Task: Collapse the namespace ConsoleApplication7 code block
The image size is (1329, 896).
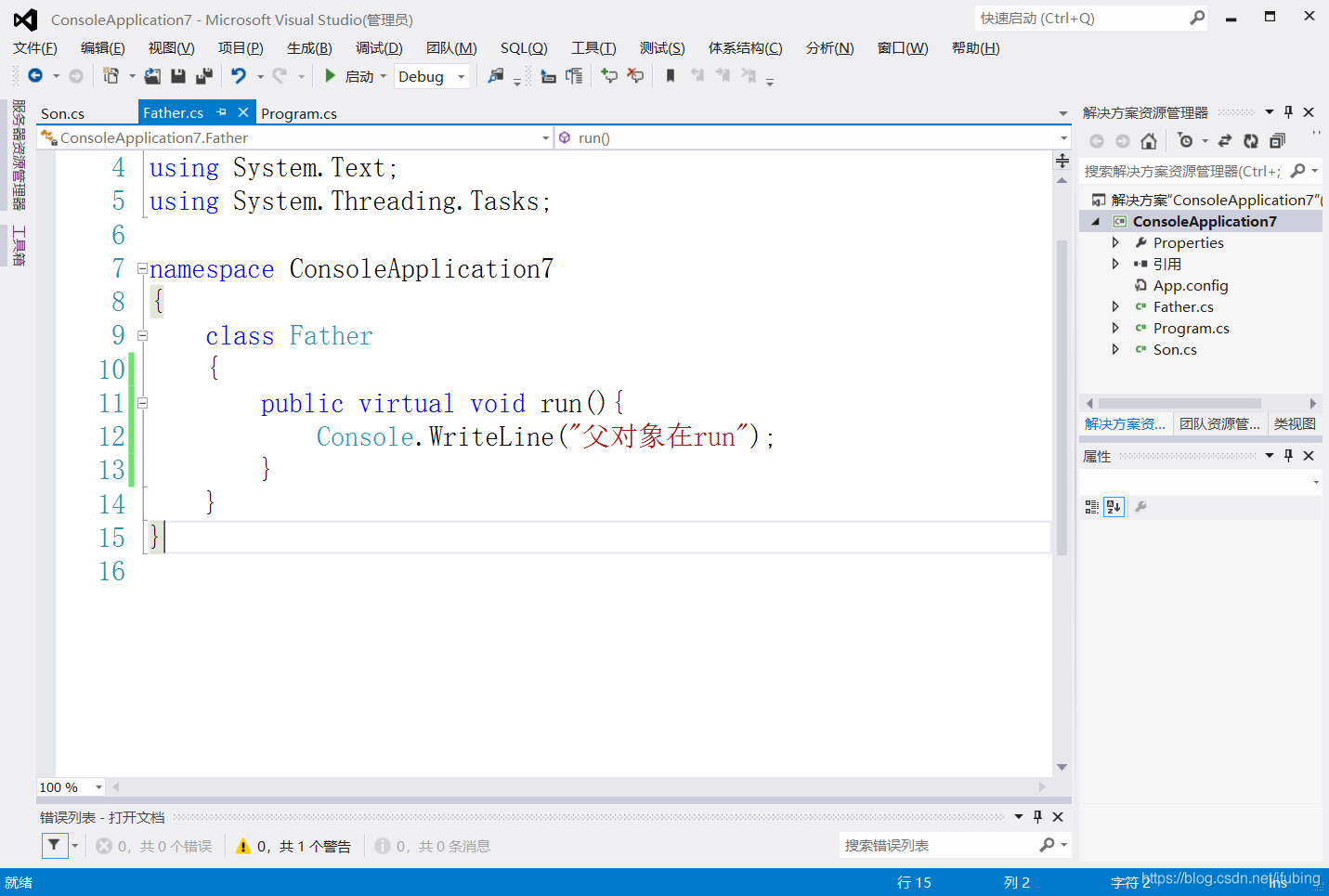Action: [x=142, y=268]
